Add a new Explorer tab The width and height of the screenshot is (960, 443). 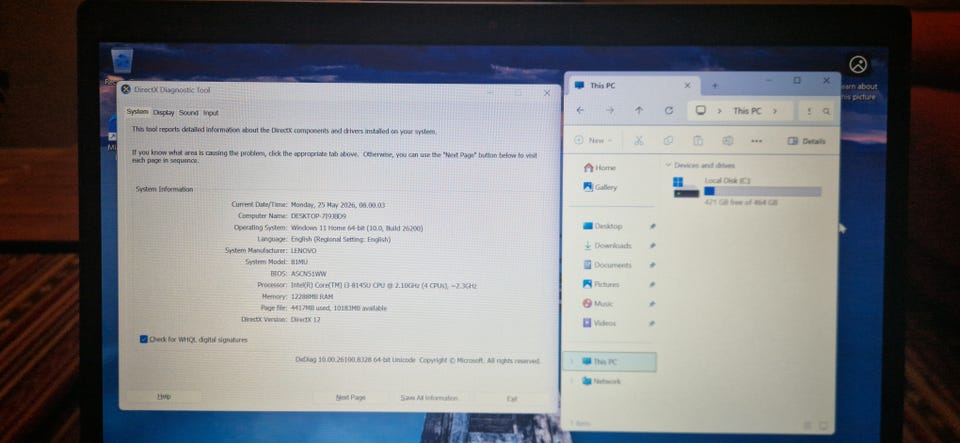click(714, 85)
